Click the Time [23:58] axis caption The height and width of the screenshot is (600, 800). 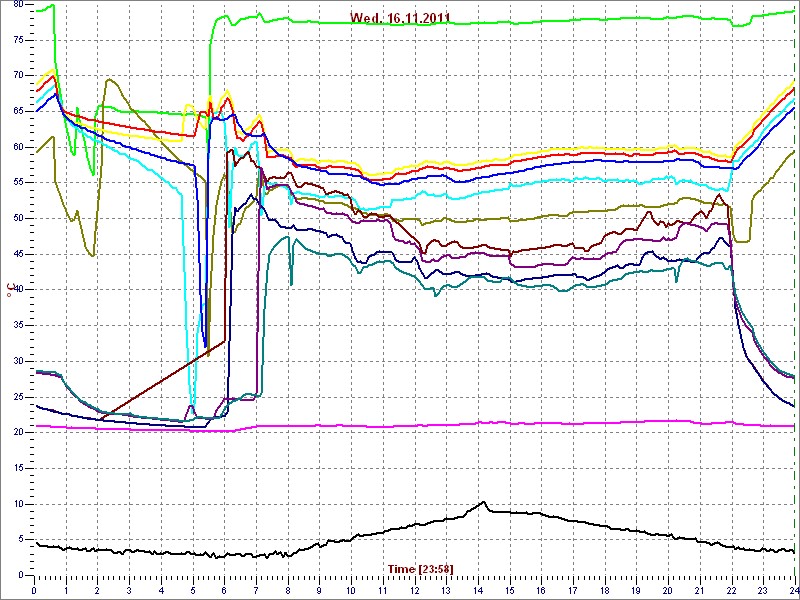[421, 568]
